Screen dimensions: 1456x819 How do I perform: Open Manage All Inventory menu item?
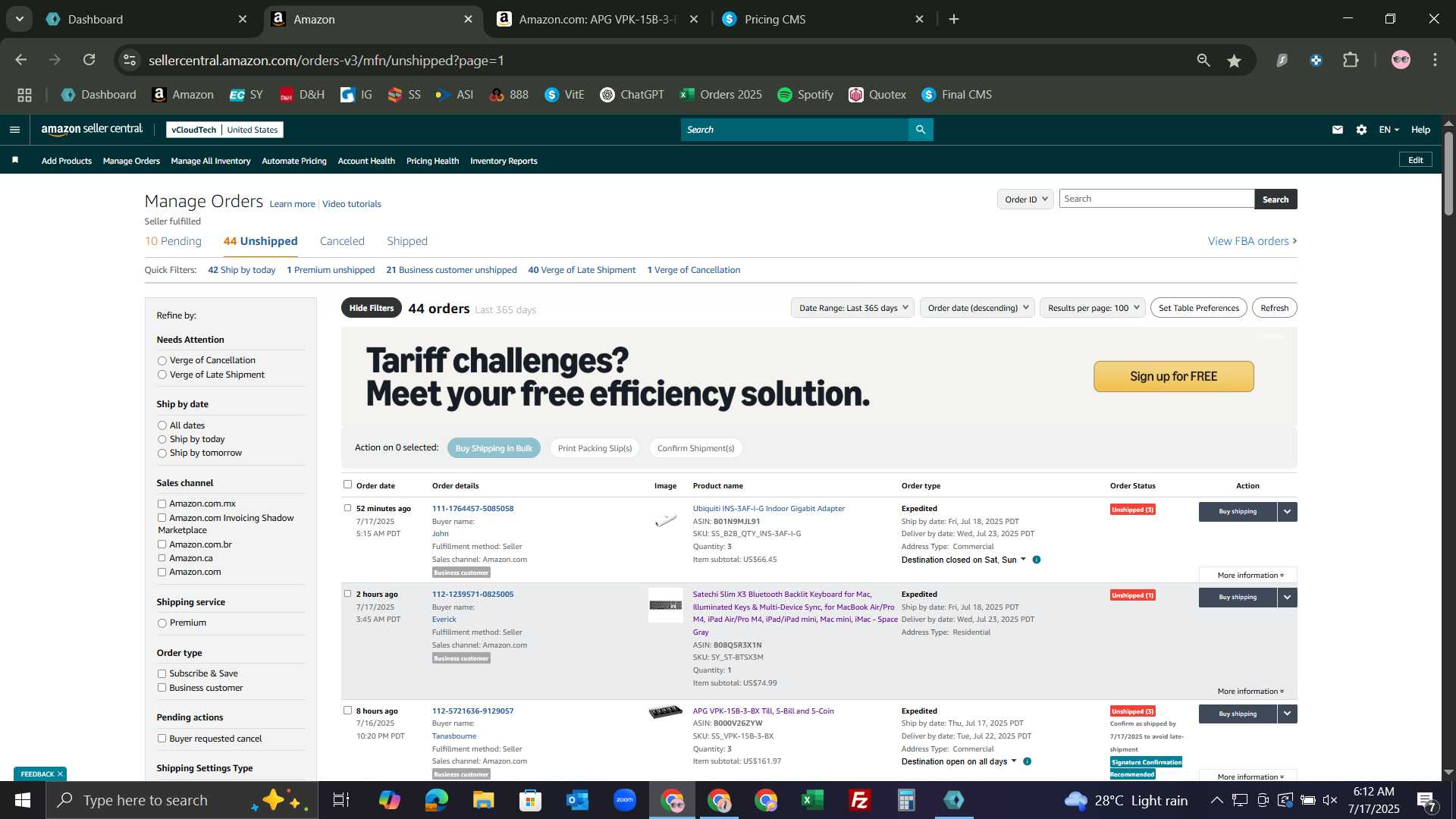point(211,161)
